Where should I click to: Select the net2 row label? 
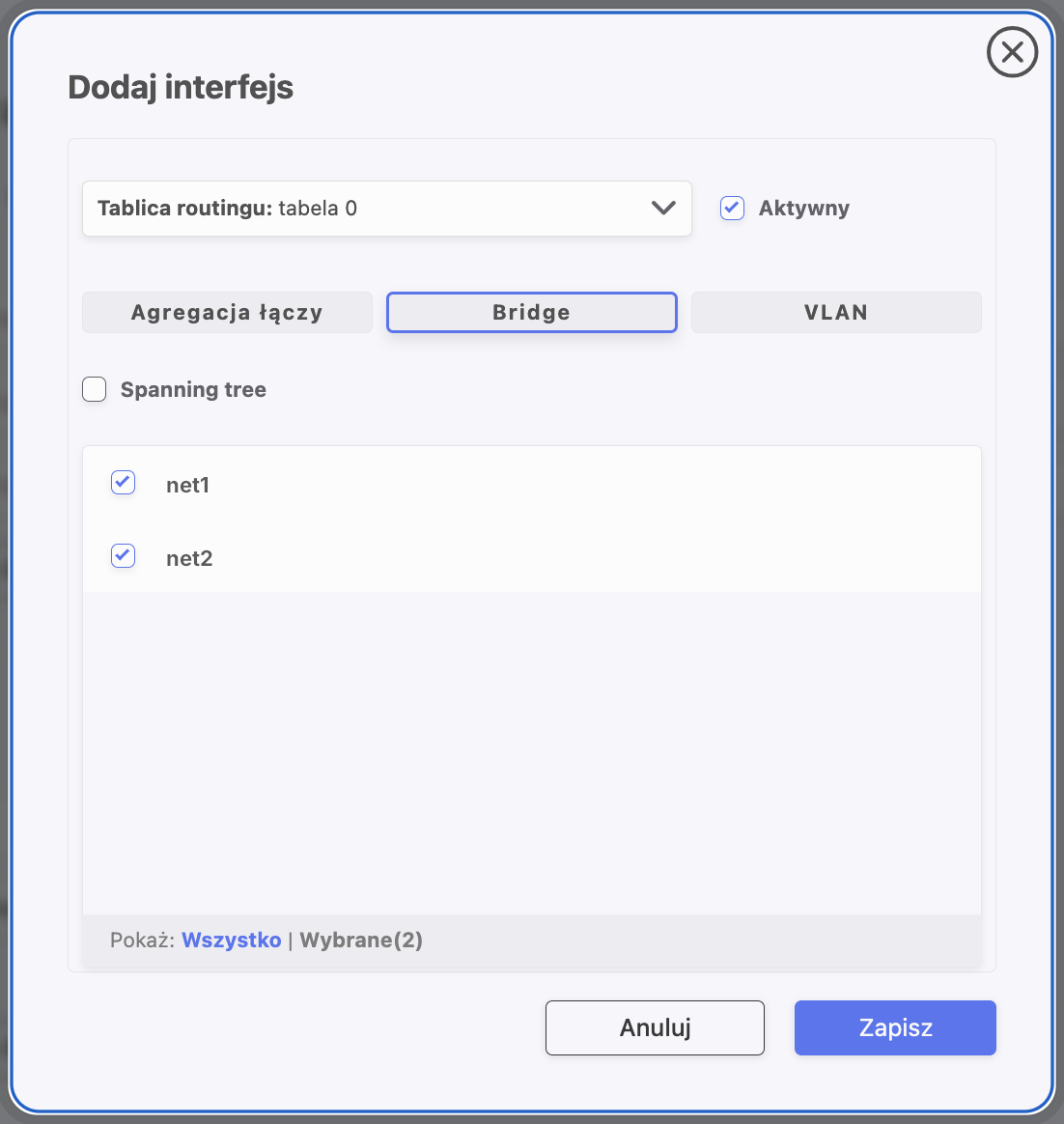pos(189,558)
